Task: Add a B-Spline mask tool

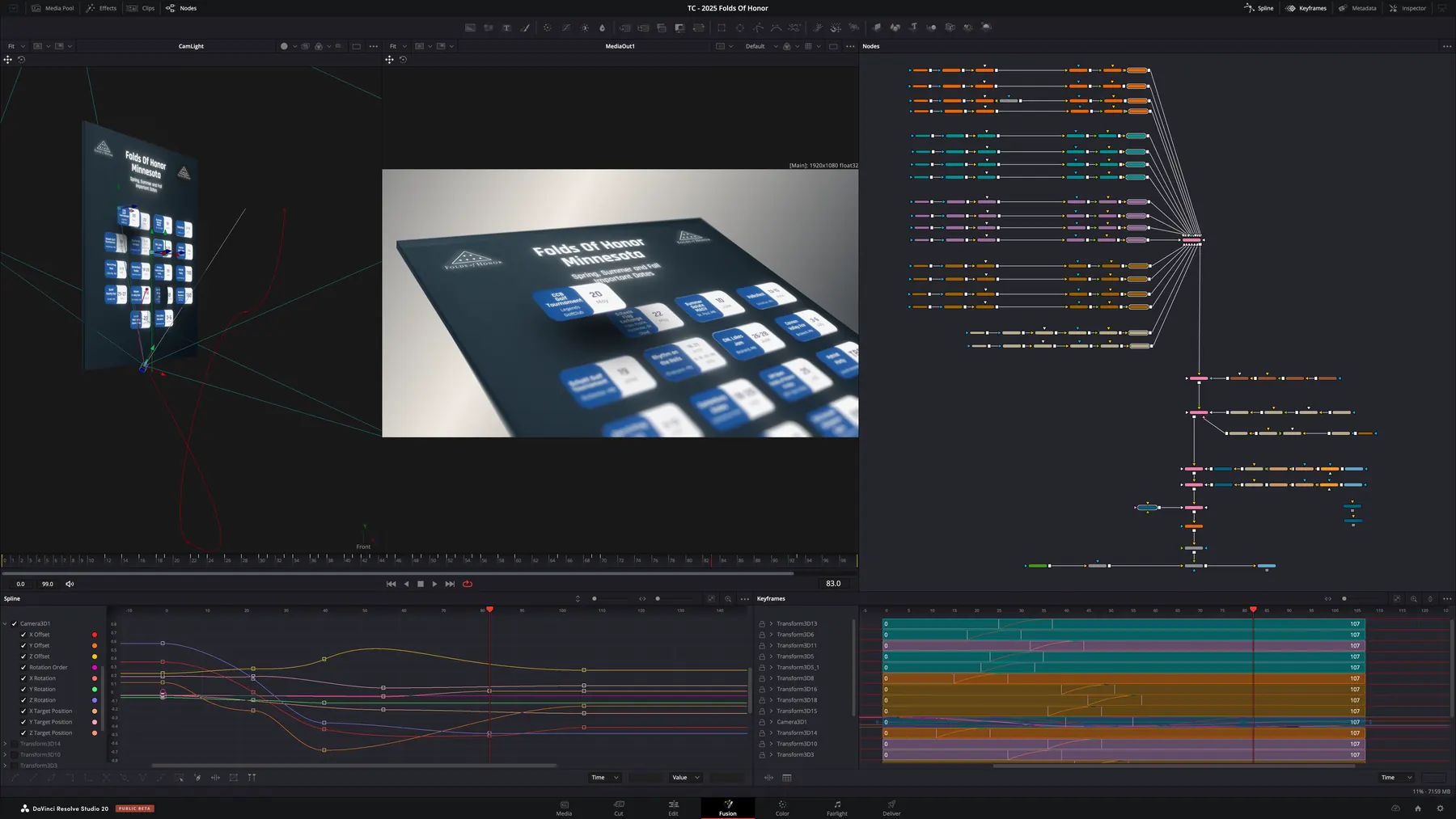Action: coord(776,27)
